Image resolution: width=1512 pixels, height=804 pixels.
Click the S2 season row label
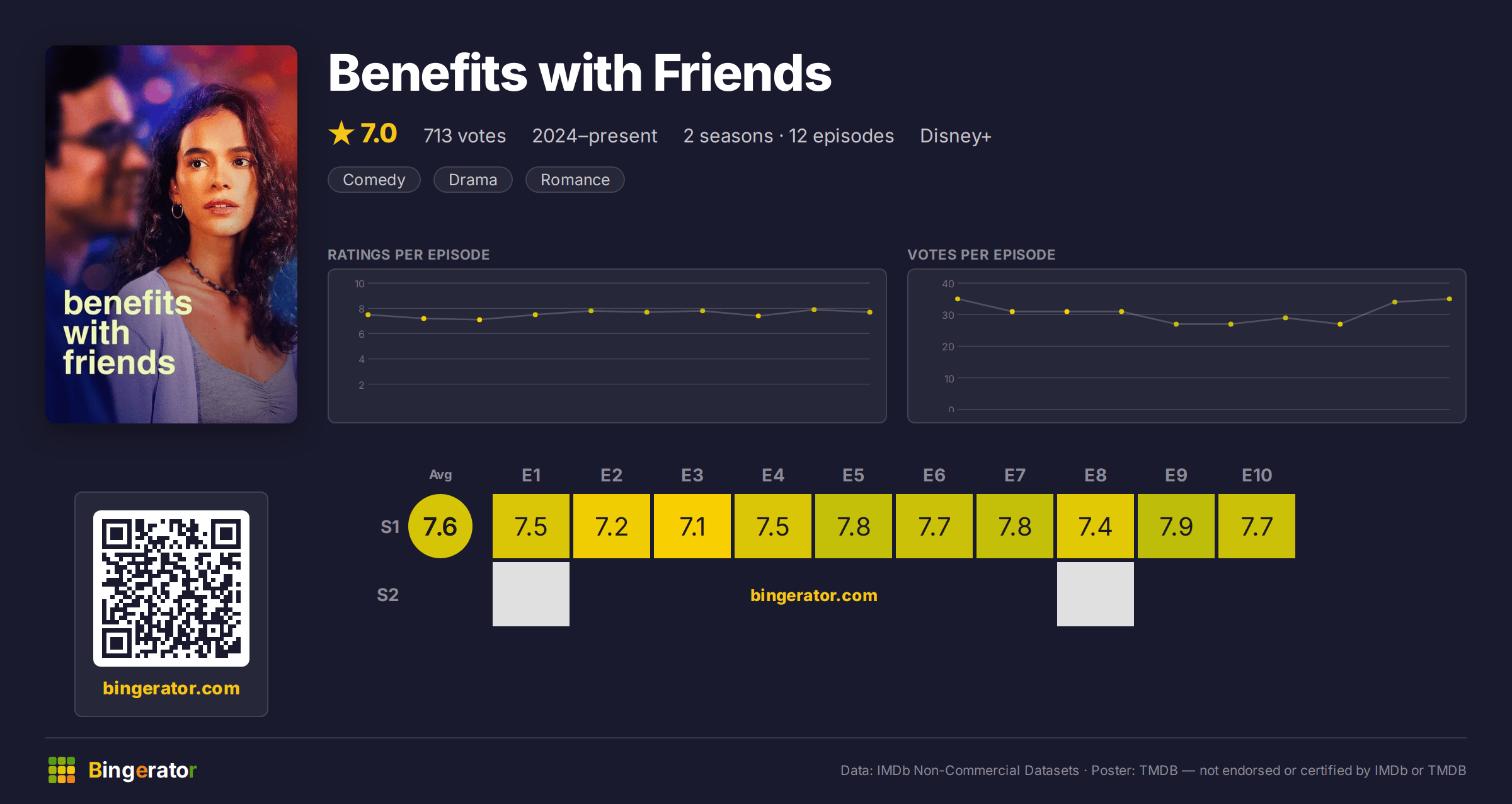point(388,595)
